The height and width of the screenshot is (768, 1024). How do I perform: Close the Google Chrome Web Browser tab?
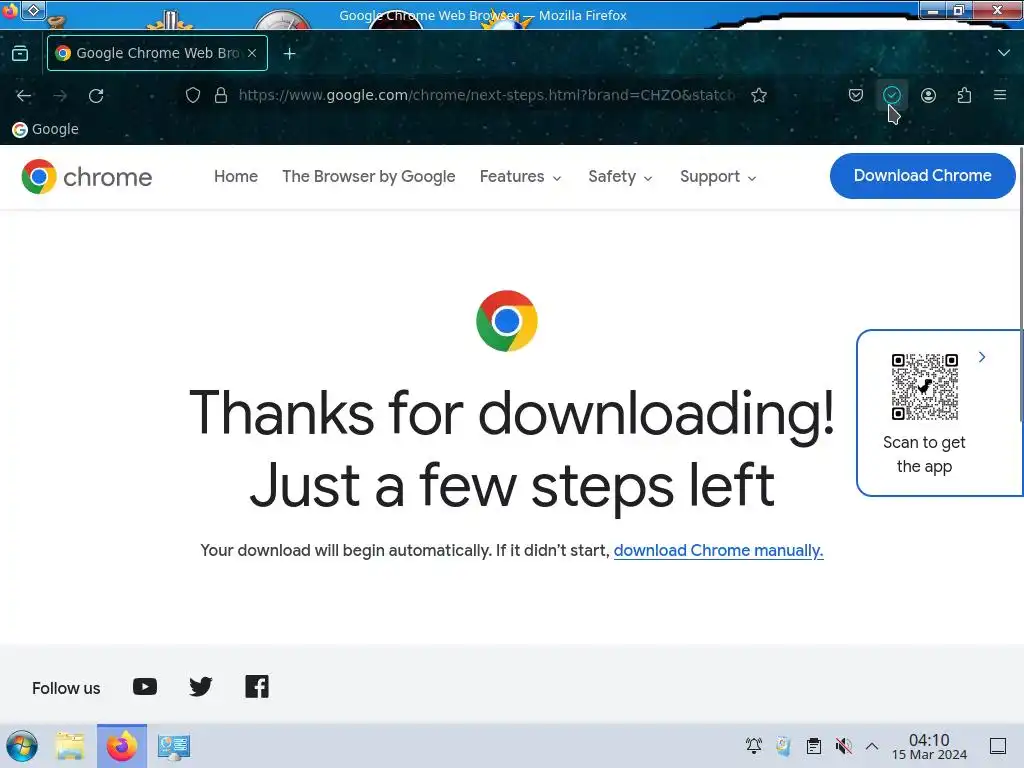[x=252, y=53]
